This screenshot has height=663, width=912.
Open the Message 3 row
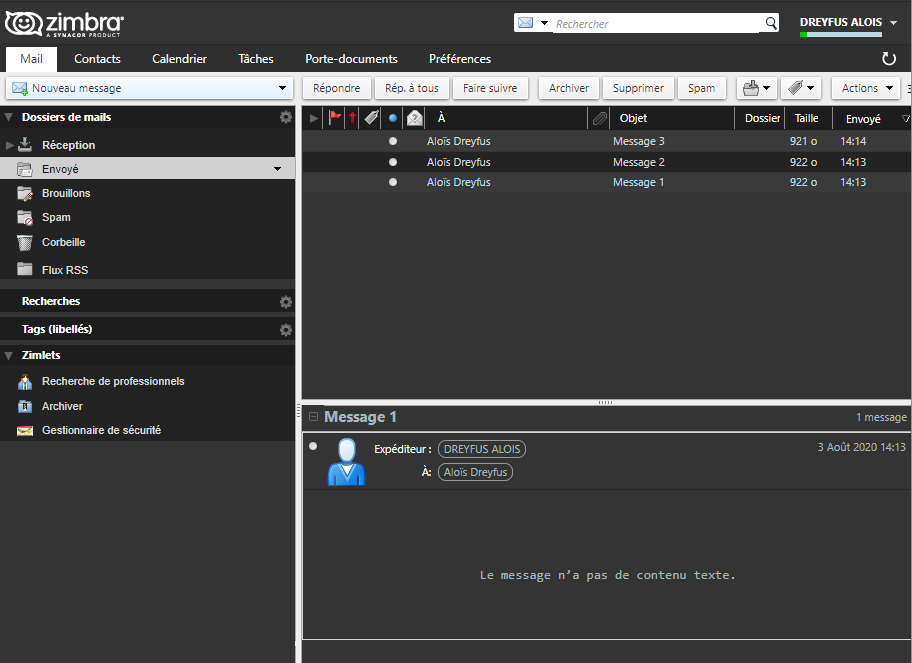[x=607, y=141]
